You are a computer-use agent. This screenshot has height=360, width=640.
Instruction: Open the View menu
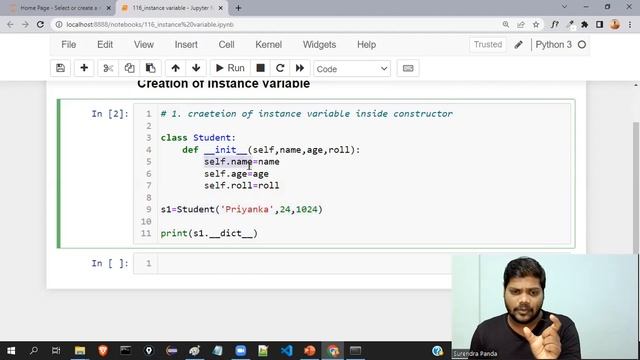pos(144,44)
